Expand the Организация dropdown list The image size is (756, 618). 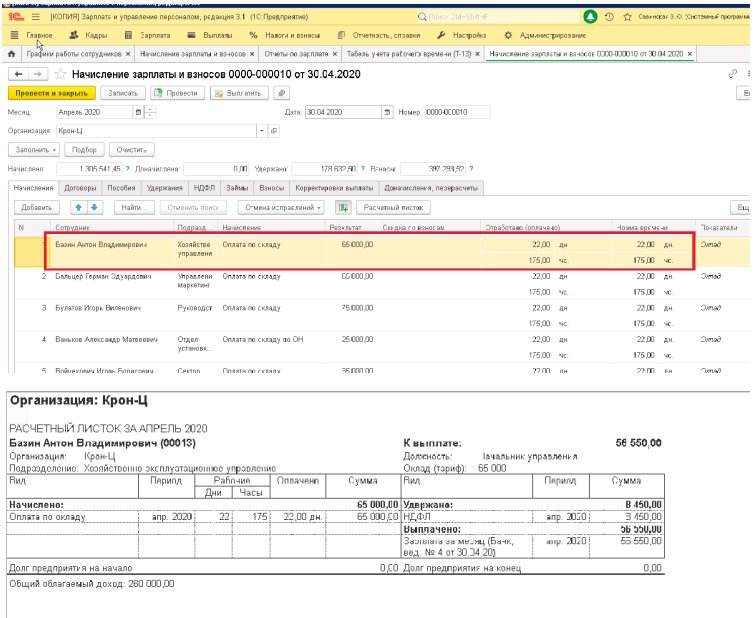(x=262, y=130)
